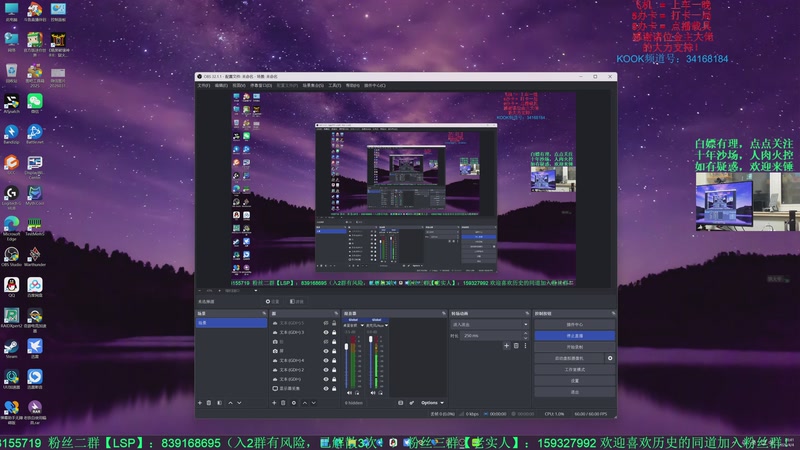The height and width of the screenshot is (450, 800).
Task: Open the 编辑(E) menu
Action: point(221,86)
